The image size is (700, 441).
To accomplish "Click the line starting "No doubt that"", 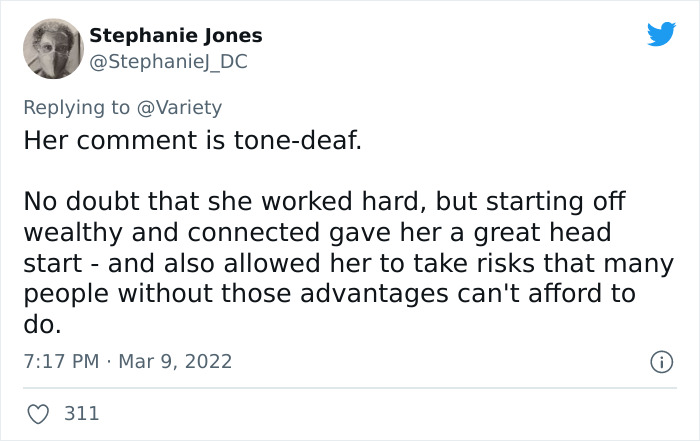I will tap(324, 201).
